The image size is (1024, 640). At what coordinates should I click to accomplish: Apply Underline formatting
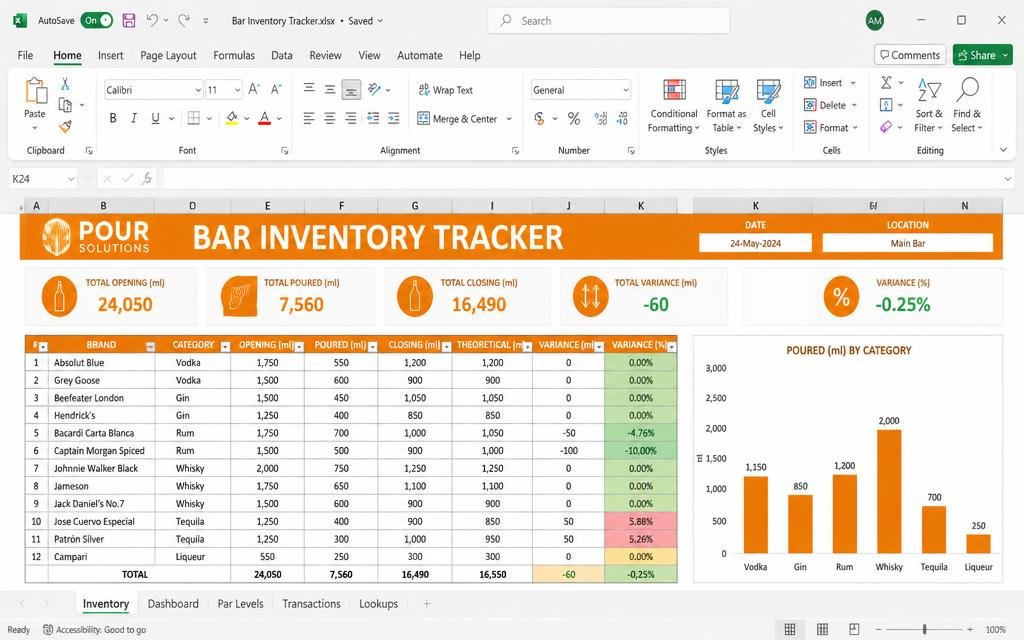click(x=155, y=118)
